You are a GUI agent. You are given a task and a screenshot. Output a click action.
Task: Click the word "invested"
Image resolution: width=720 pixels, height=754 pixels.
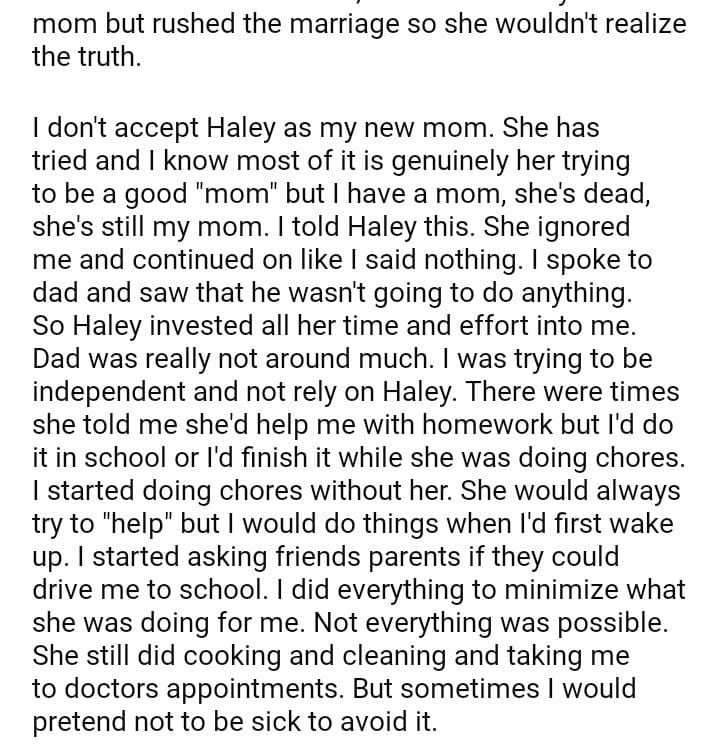[x=195, y=326]
